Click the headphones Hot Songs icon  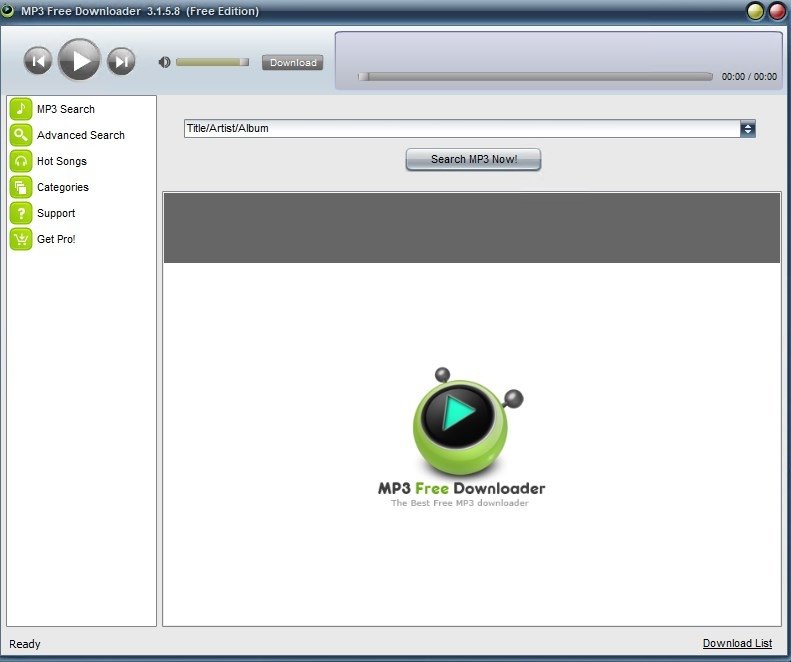(x=21, y=161)
